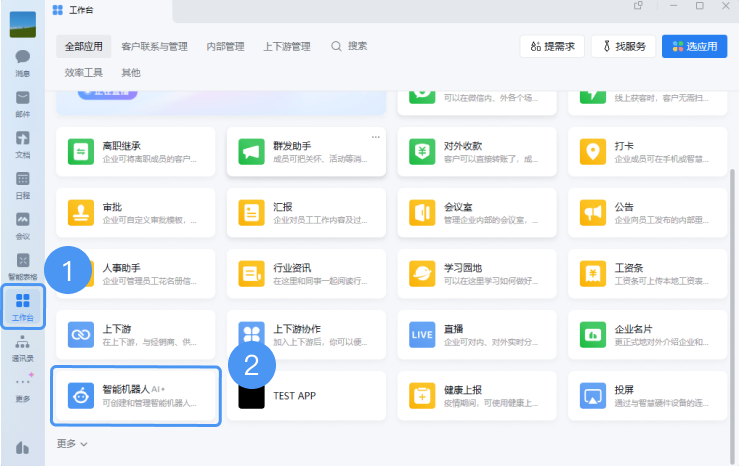
Task: Expand 更多 in the left sidebar
Action: (x=22, y=387)
